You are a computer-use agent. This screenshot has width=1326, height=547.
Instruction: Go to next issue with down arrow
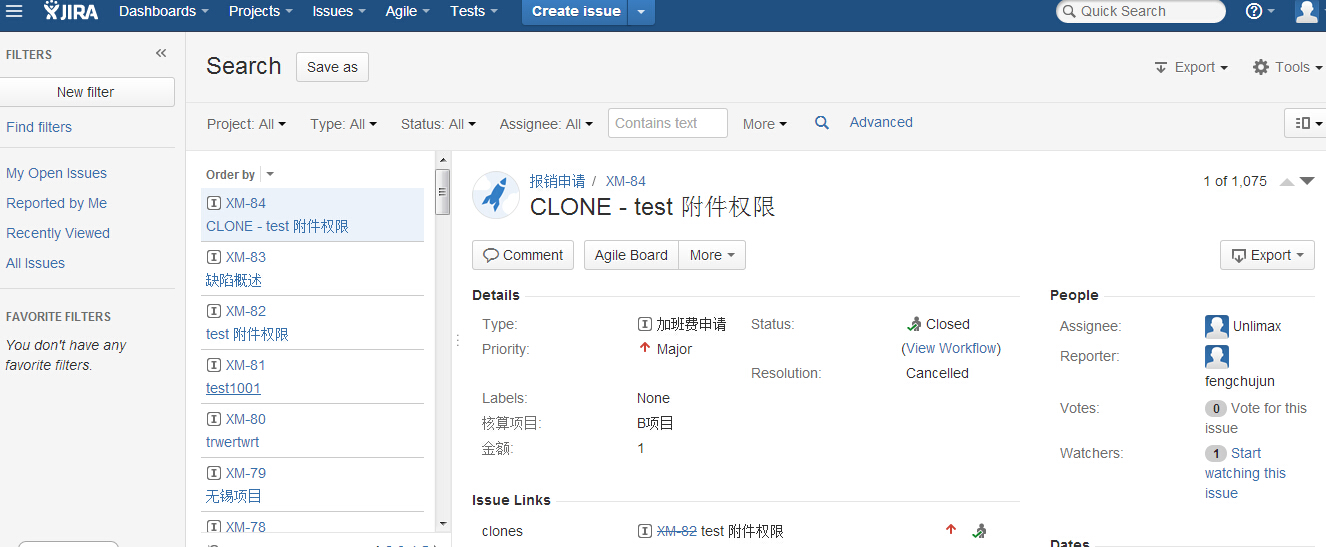click(x=1306, y=181)
